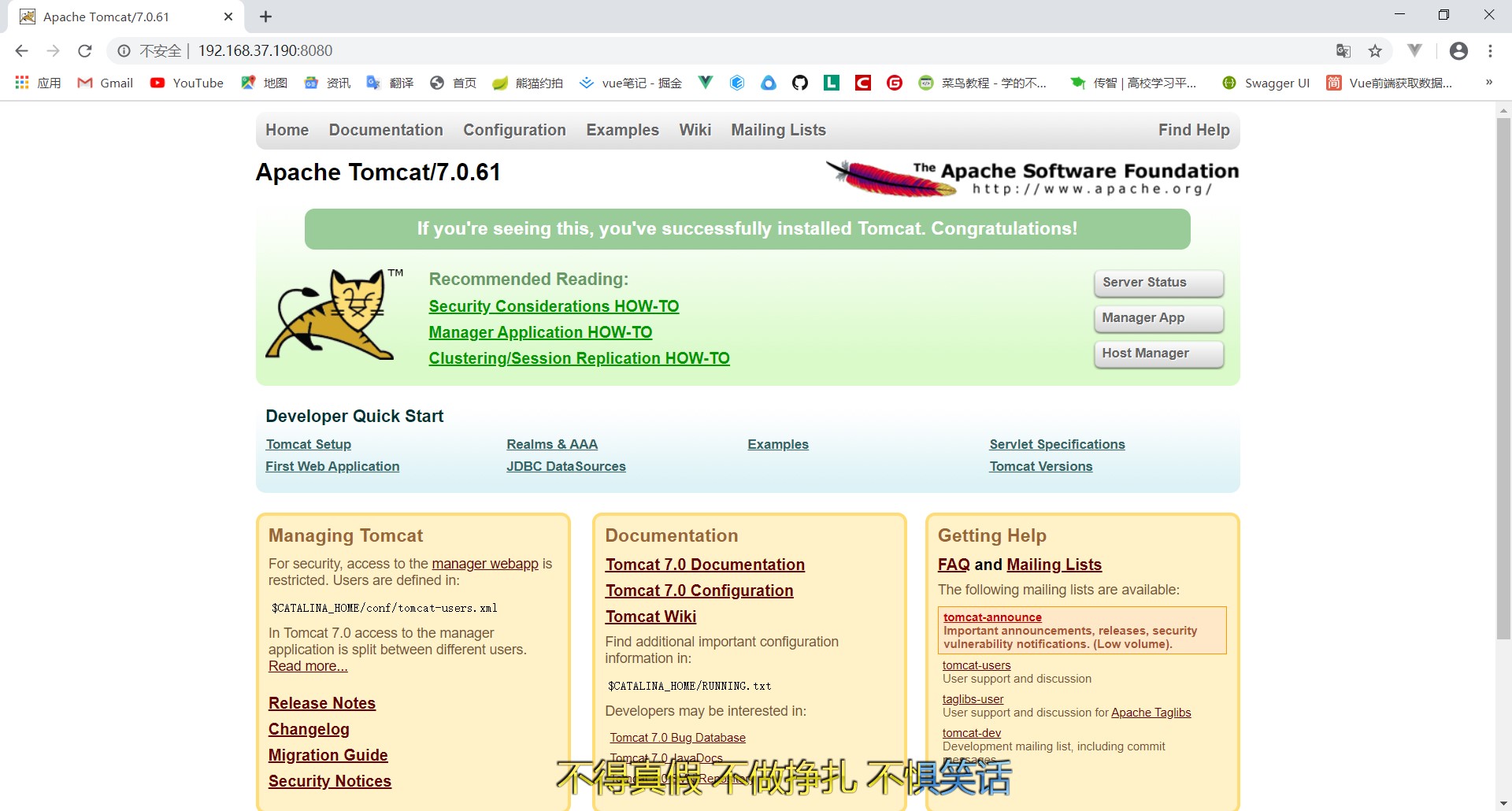Open Examples in the Tomcat nav bar
Viewport: 1512px width, 811px height.
coord(622,130)
